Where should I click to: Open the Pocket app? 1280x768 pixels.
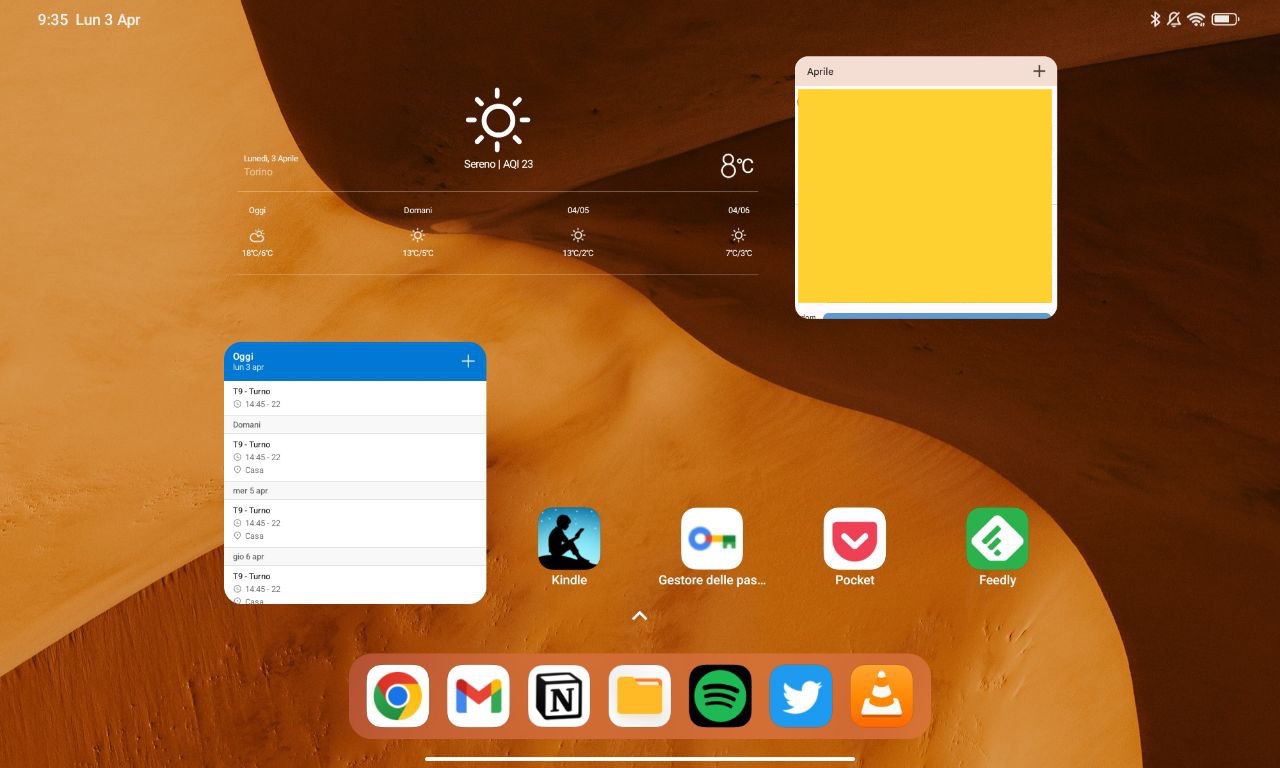click(x=854, y=539)
